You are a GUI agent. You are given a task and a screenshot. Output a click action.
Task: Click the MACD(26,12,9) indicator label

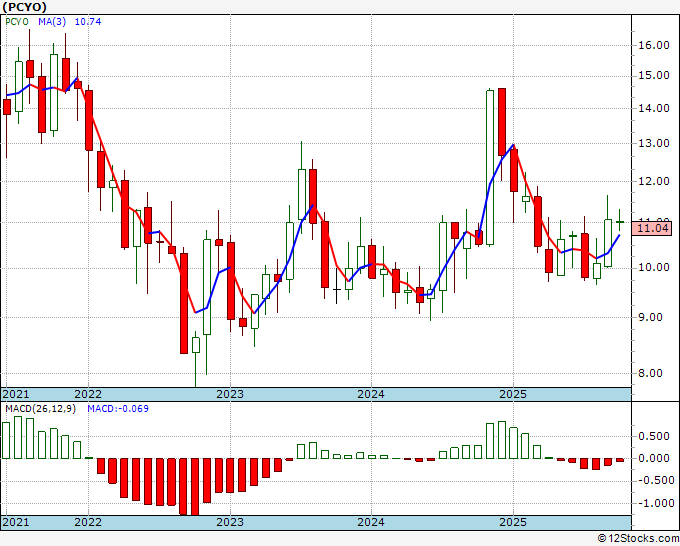pyautogui.click(x=40, y=409)
